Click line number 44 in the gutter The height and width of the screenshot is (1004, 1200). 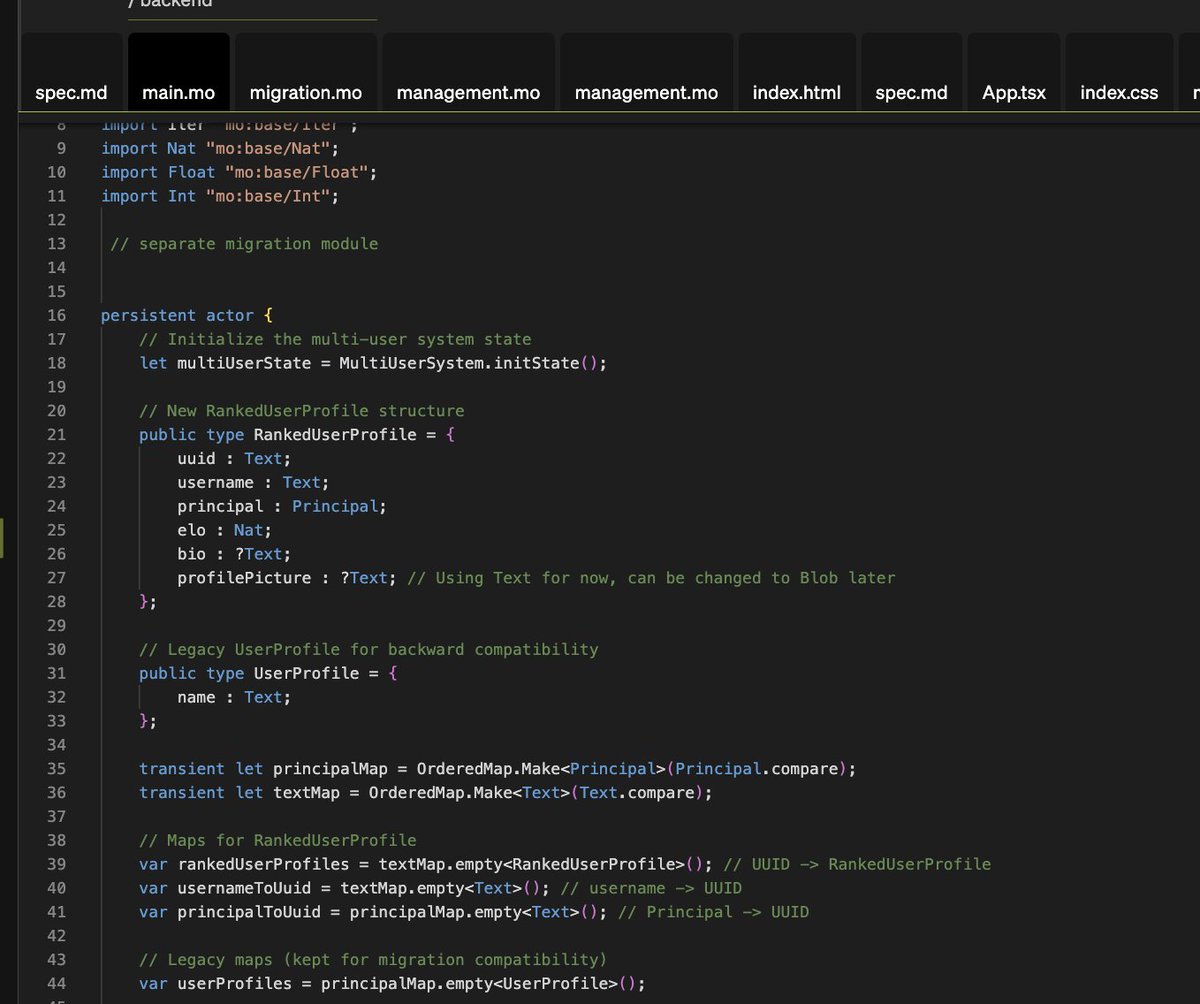click(x=56, y=985)
